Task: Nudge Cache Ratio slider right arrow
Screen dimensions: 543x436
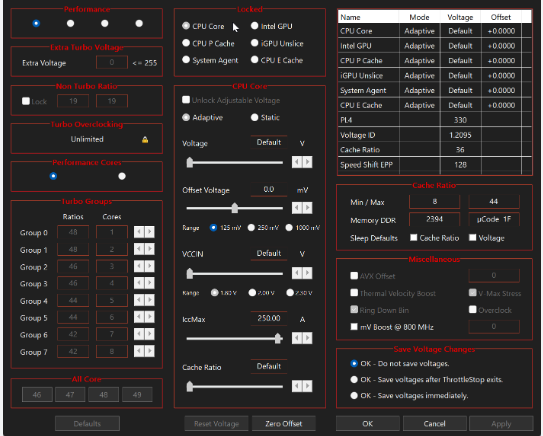Action: (307, 386)
